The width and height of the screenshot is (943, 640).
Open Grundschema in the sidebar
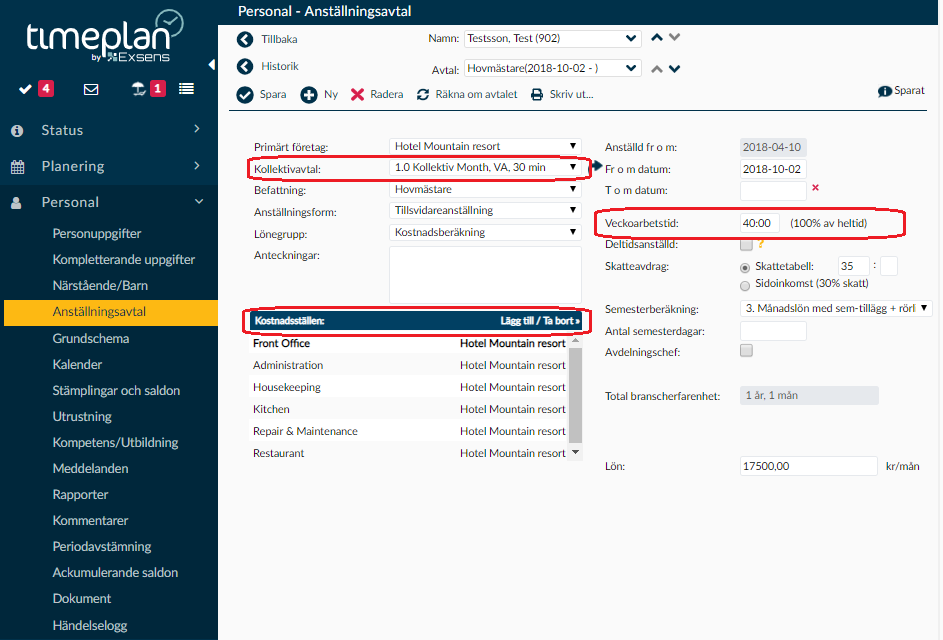91,338
